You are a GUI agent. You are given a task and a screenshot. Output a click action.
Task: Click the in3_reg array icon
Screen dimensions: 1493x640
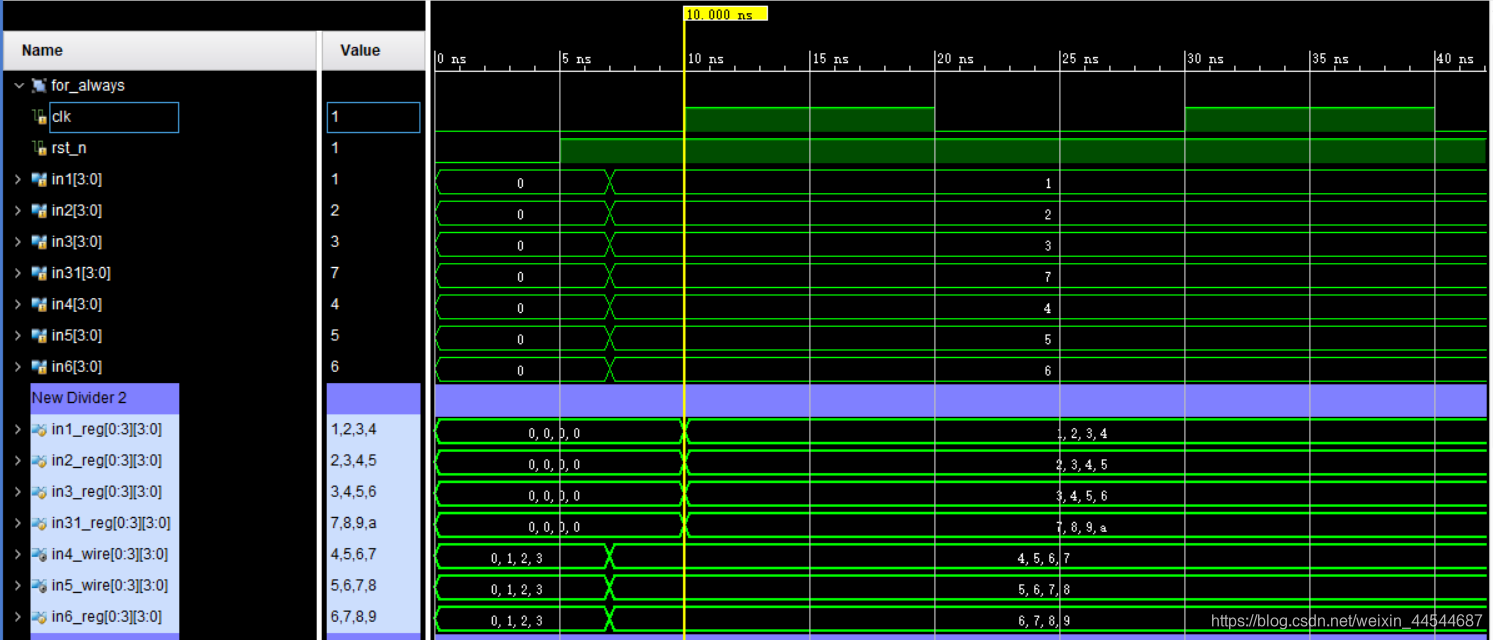tap(39, 491)
